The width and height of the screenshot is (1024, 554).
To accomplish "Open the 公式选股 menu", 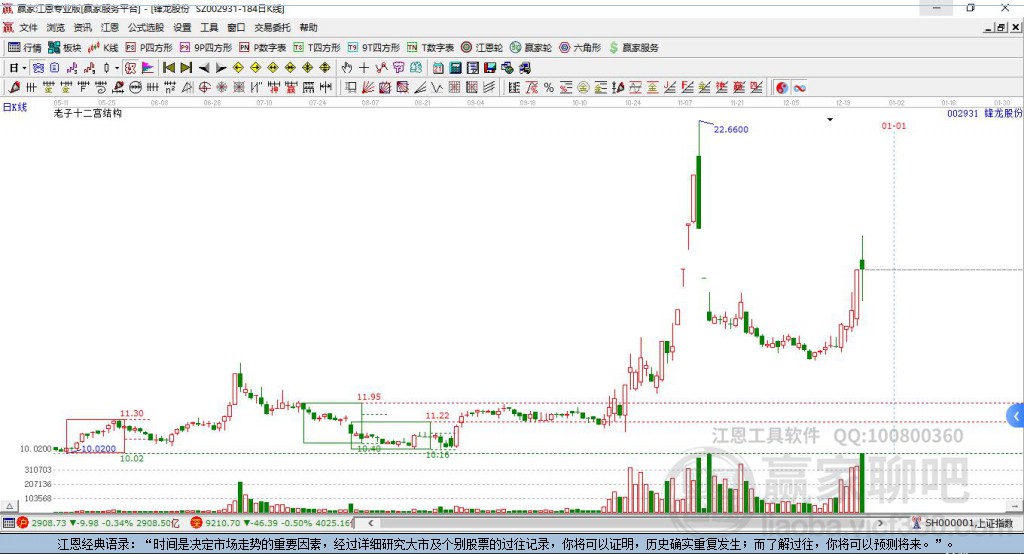I will coord(145,28).
